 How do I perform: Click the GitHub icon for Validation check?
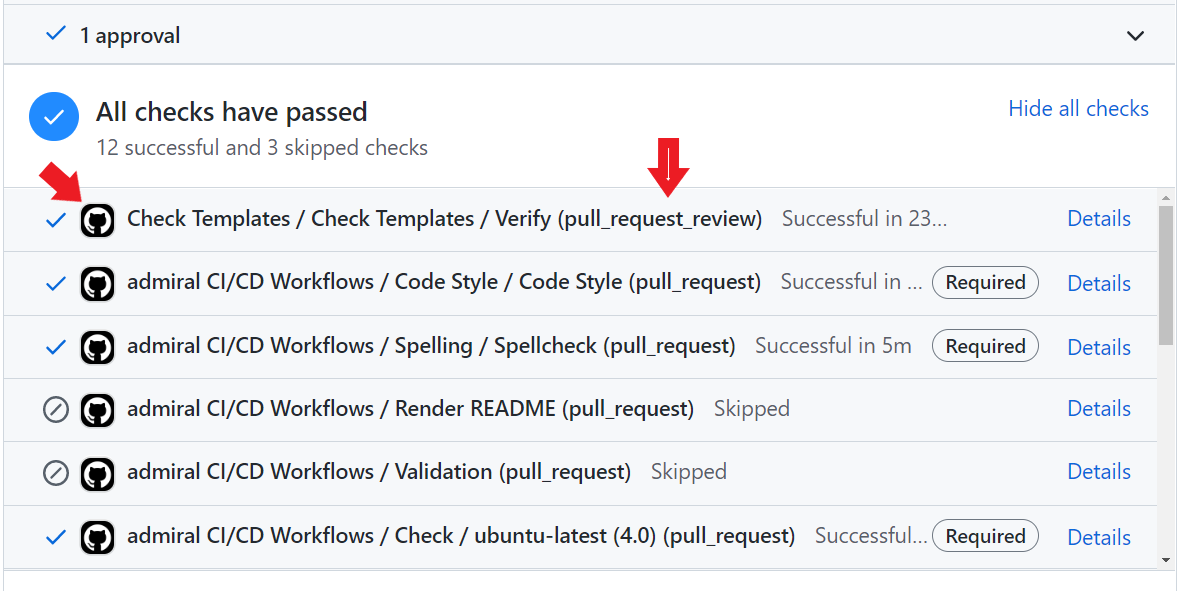tap(97, 472)
